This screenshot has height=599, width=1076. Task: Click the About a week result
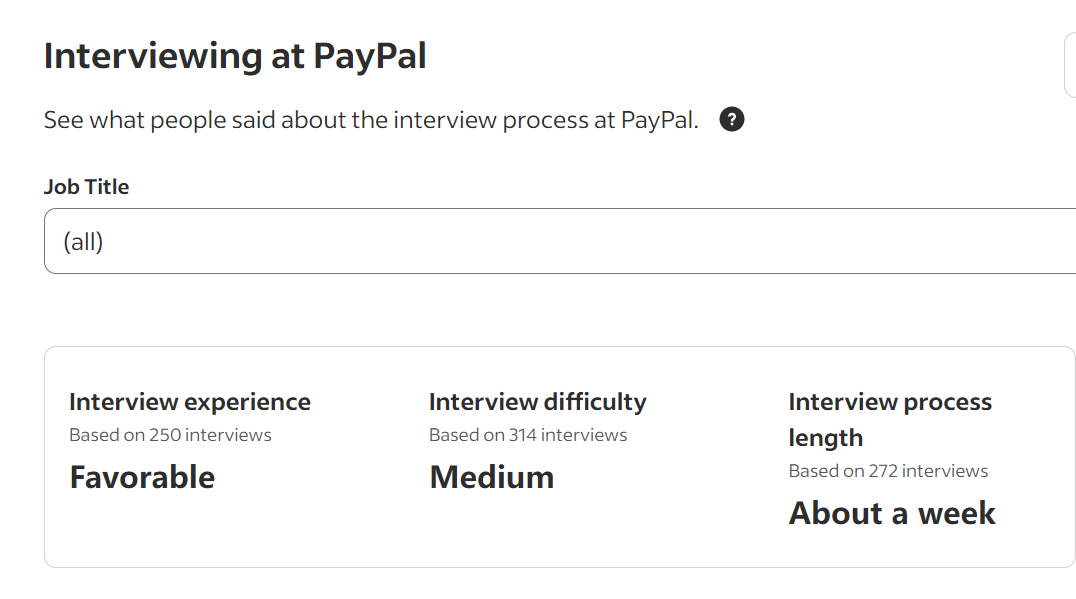891,513
